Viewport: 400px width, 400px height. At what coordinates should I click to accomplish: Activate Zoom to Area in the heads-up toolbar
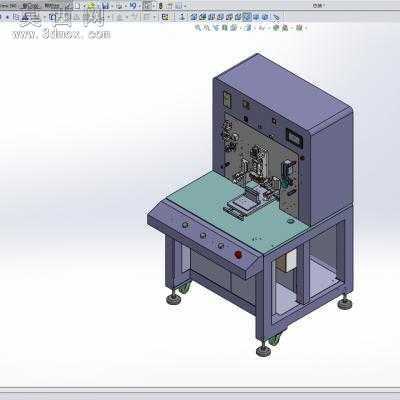pyautogui.click(x=207, y=28)
